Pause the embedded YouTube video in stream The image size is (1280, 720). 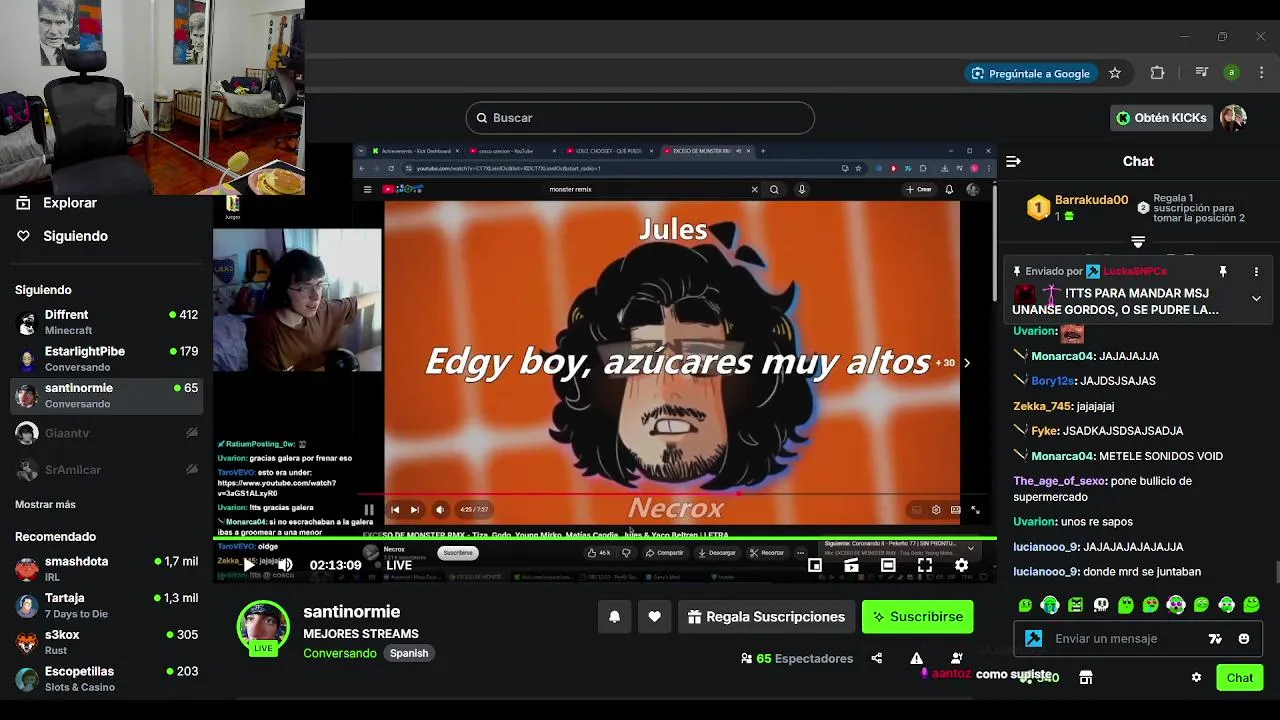(368, 510)
